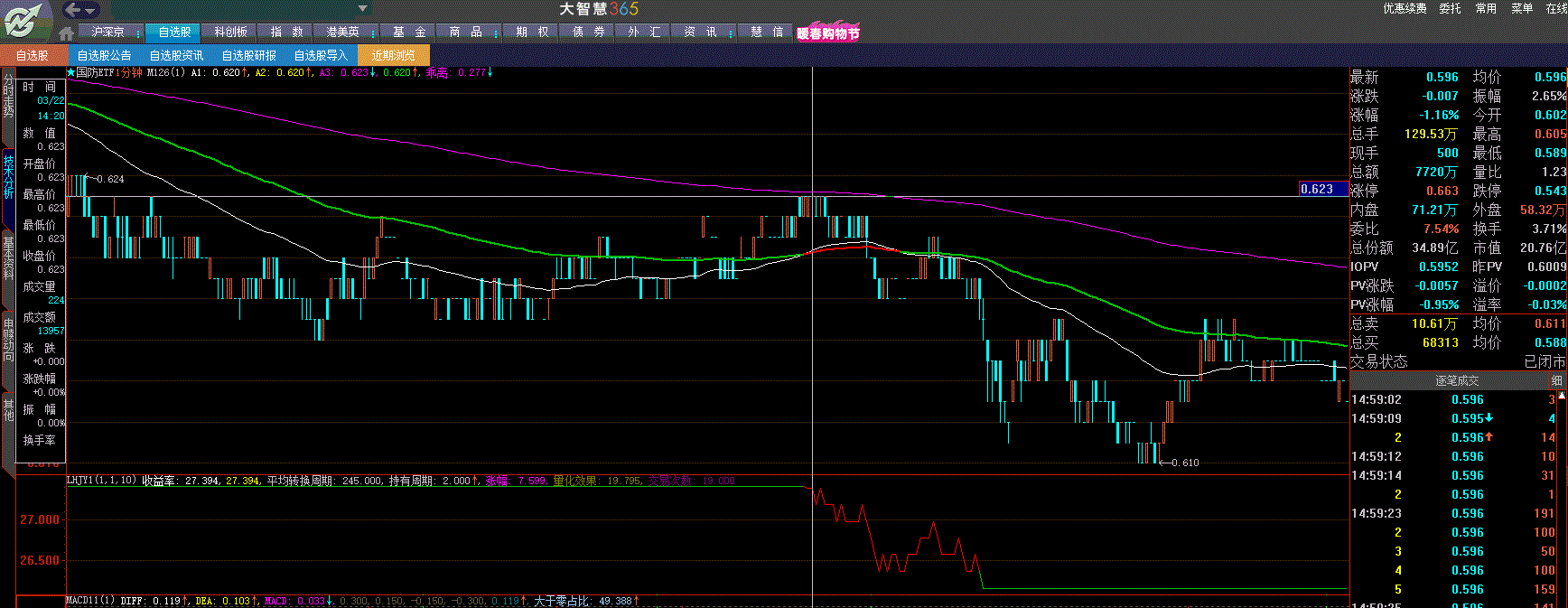
Task: Expand the top search box dropdown arrow
Action: point(362,9)
